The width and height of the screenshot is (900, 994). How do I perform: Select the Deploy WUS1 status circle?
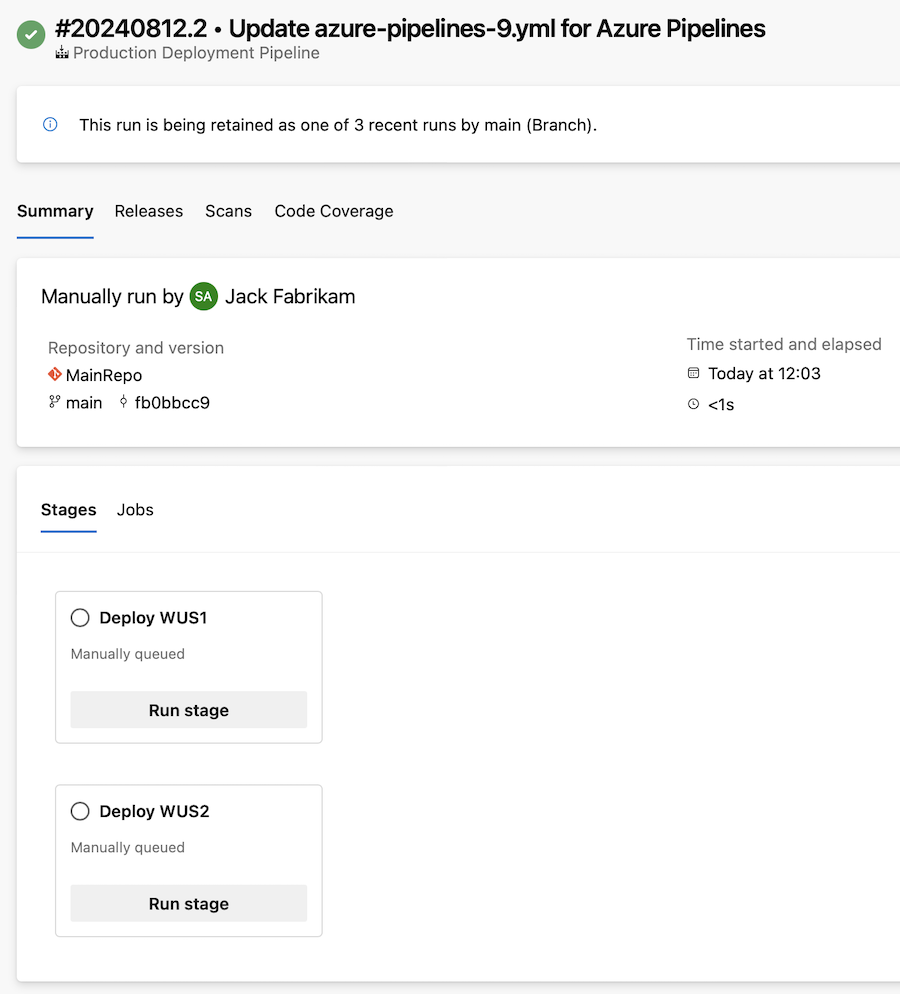80,617
